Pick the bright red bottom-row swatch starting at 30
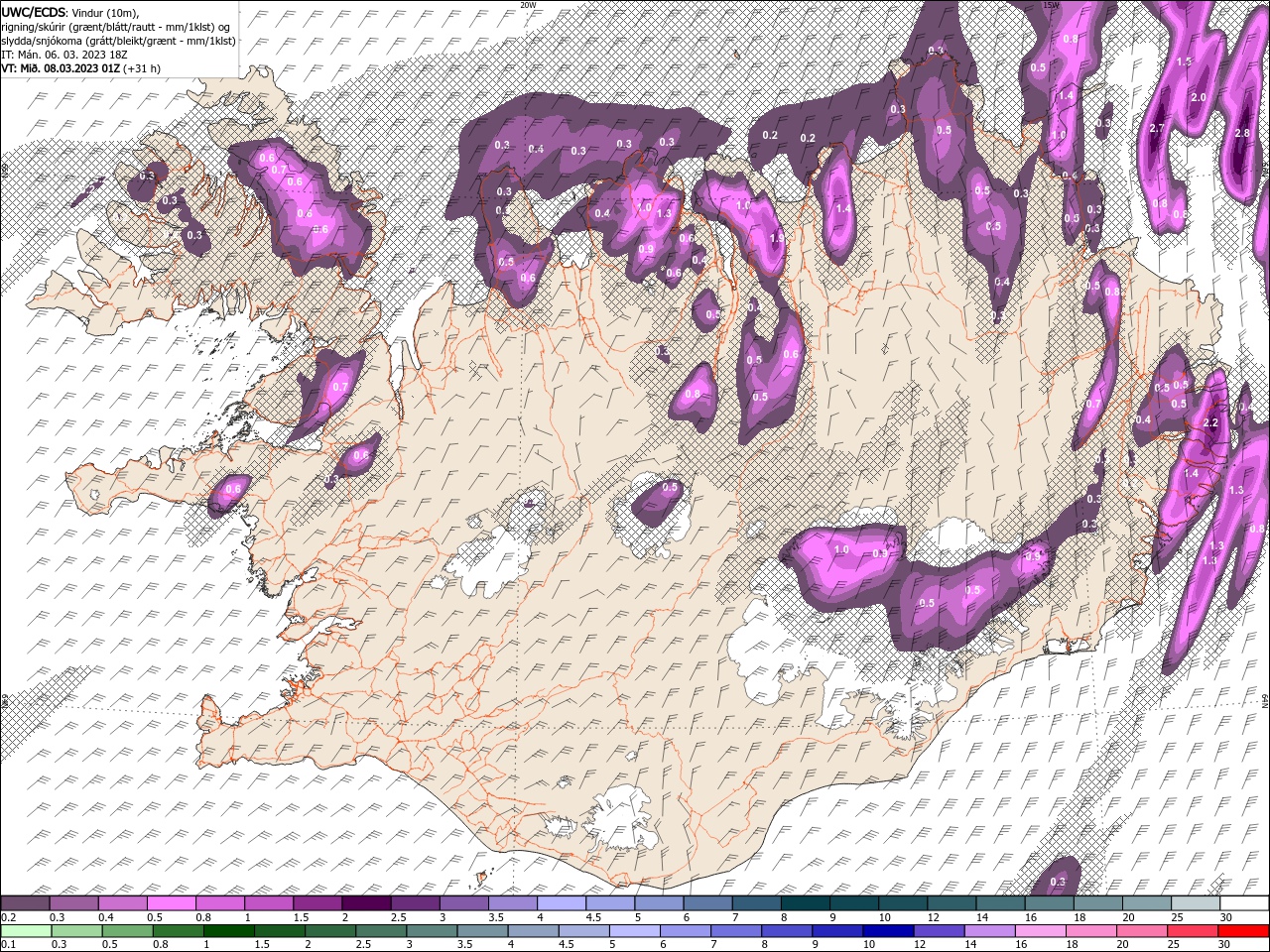Screen dimensions: 1270x952 coord(1243,931)
